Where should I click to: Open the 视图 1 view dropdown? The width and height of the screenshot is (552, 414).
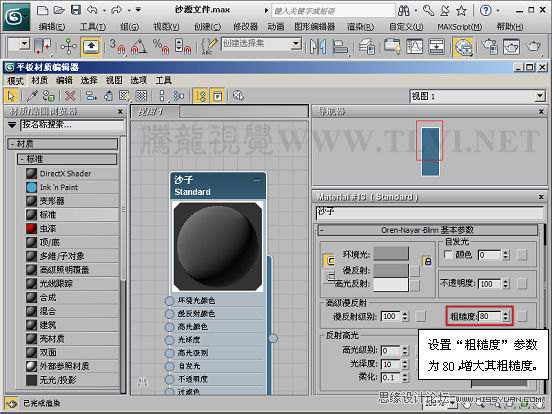[540, 96]
